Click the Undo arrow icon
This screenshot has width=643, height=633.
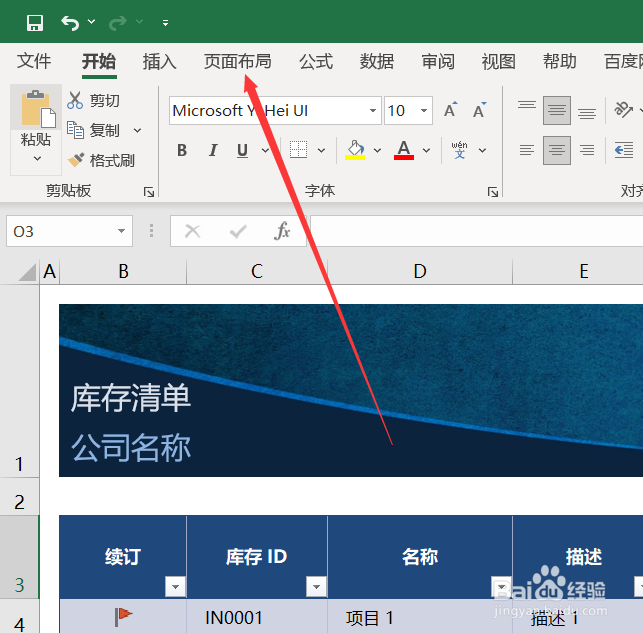(70, 23)
